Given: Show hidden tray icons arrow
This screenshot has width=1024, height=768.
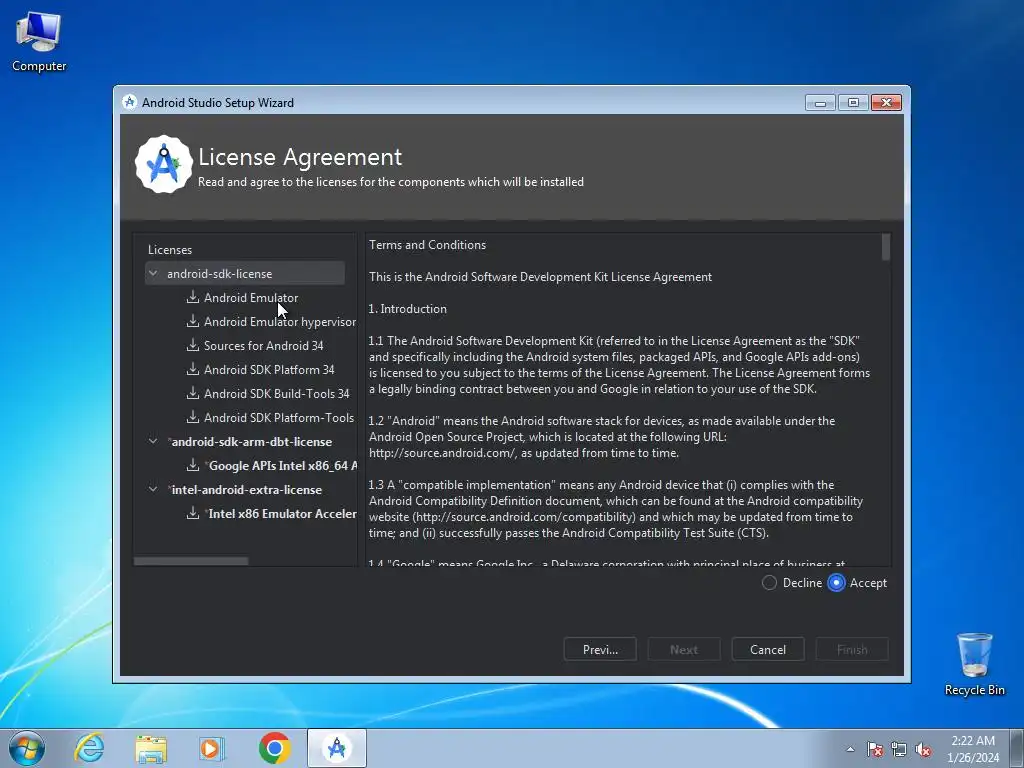Looking at the screenshot, I should coord(850,750).
